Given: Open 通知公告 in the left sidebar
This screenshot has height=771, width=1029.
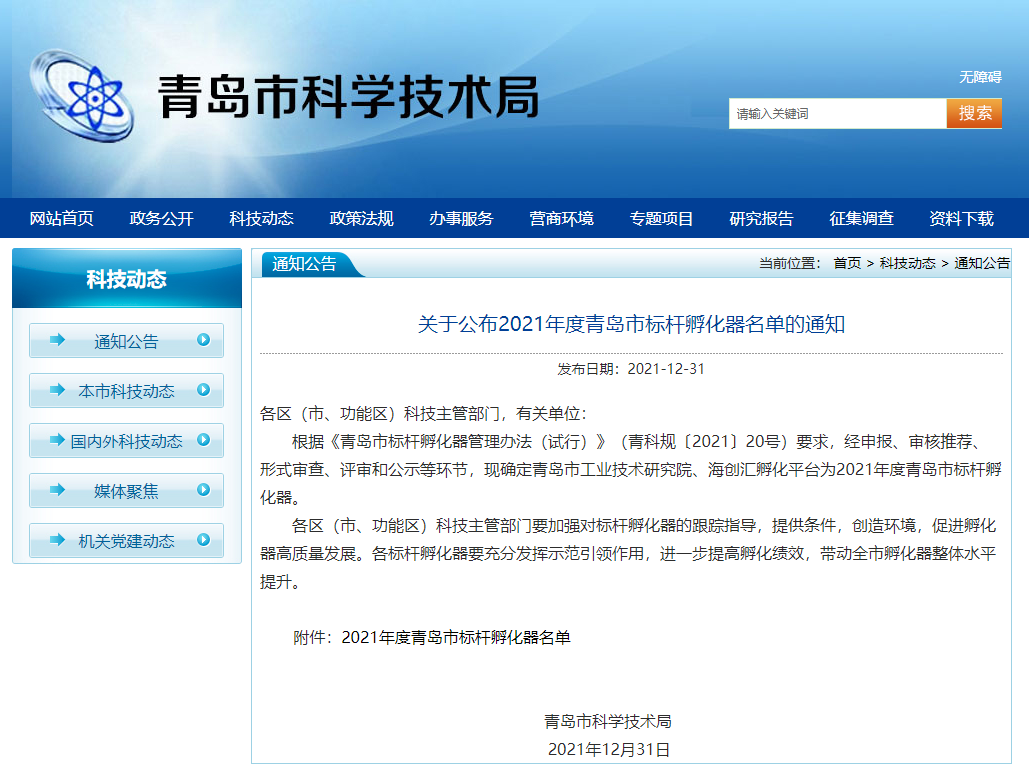Looking at the screenshot, I should pyautogui.click(x=127, y=341).
